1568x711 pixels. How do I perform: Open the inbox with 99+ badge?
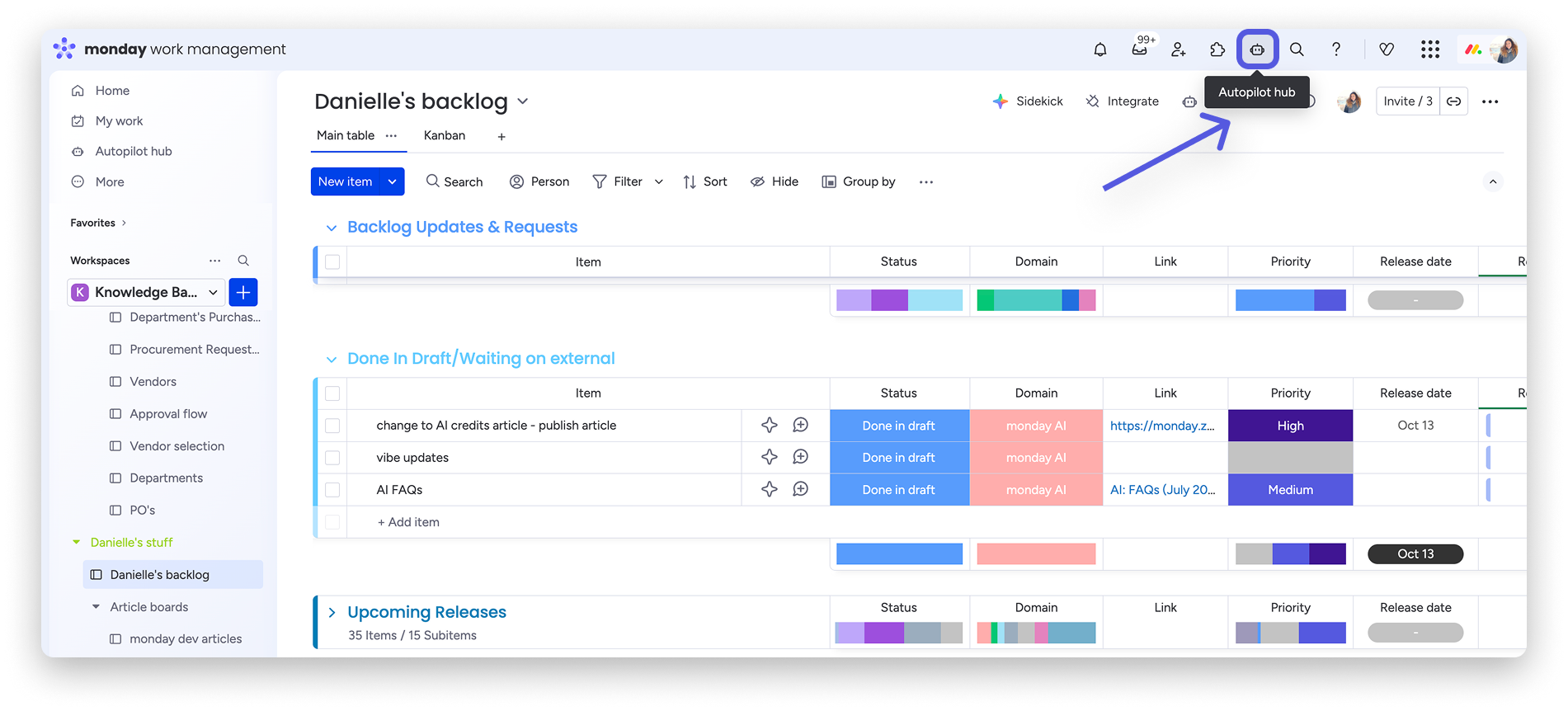[1140, 48]
